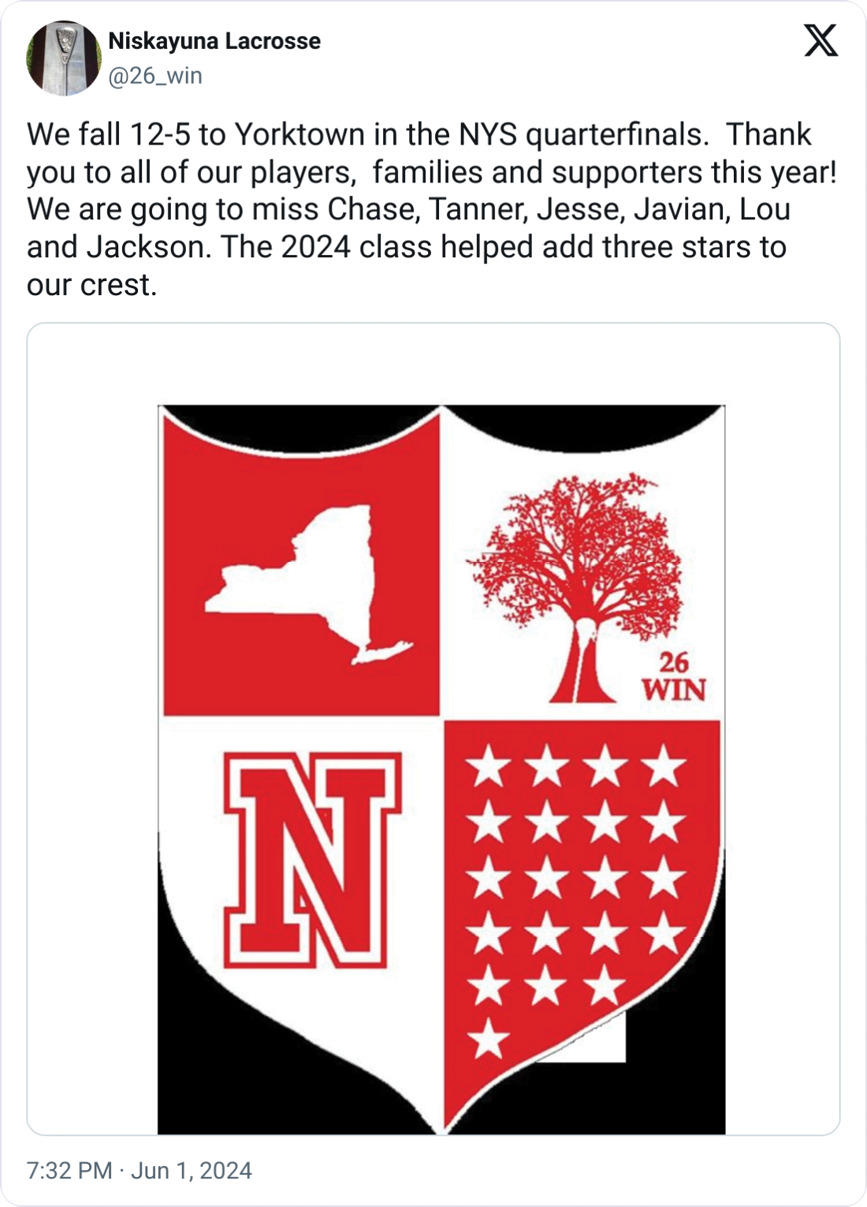Open the @26_win handle link

(154, 76)
